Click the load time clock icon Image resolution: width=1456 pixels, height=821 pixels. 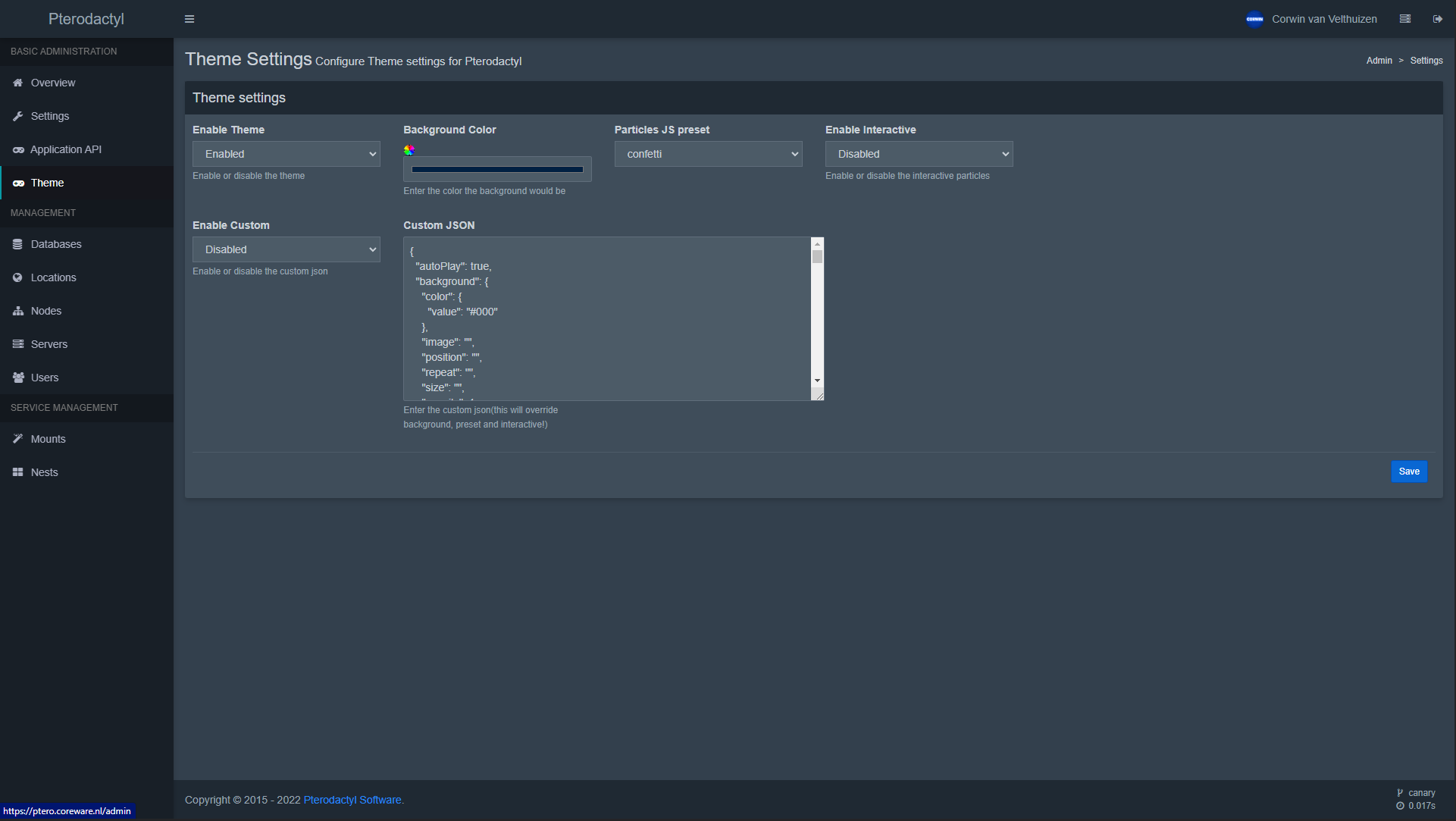[1401, 806]
